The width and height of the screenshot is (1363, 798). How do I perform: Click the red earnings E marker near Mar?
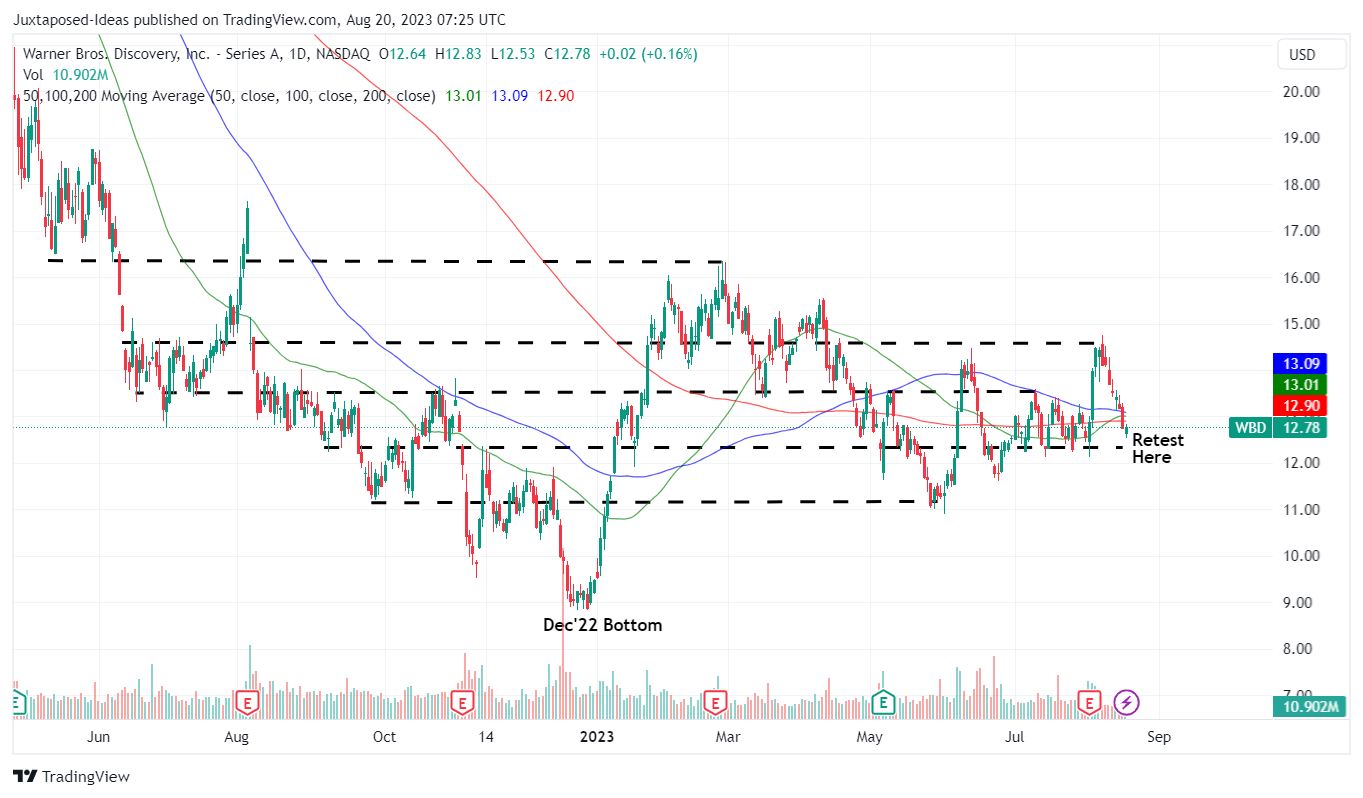click(714, 702)
